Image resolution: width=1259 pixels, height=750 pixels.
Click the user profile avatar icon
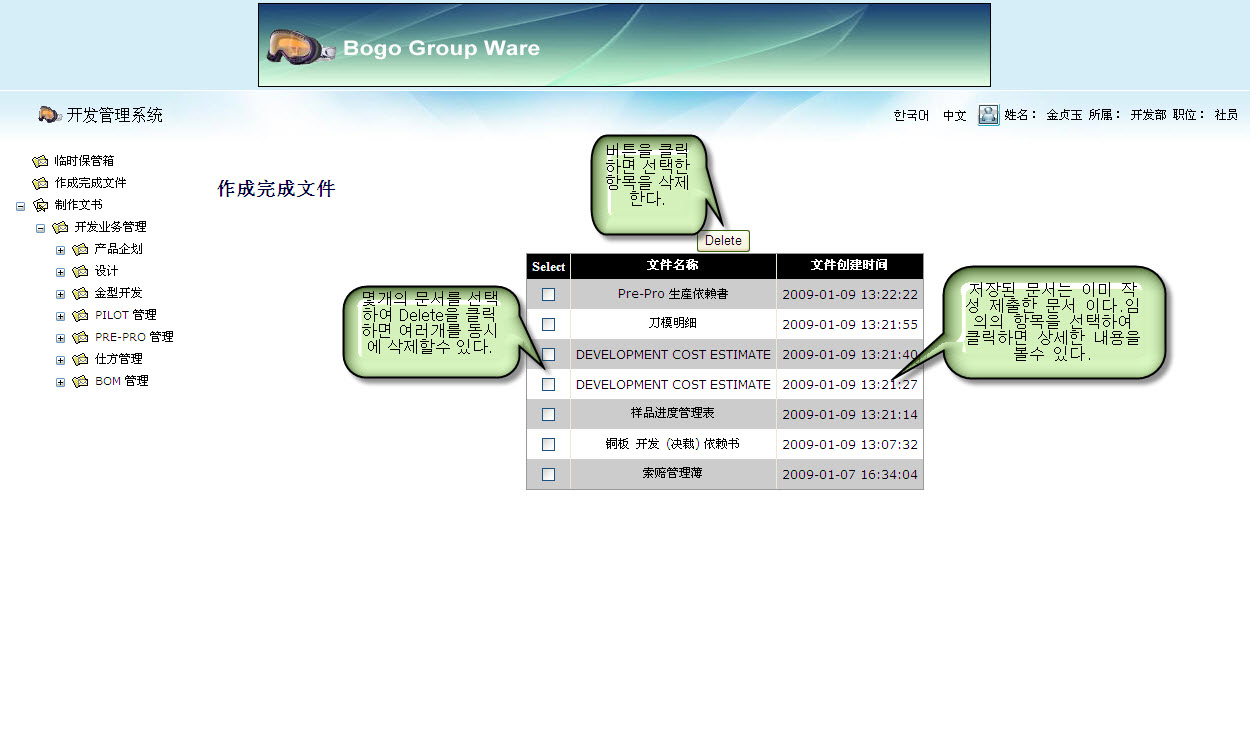[x=988, y=115]
